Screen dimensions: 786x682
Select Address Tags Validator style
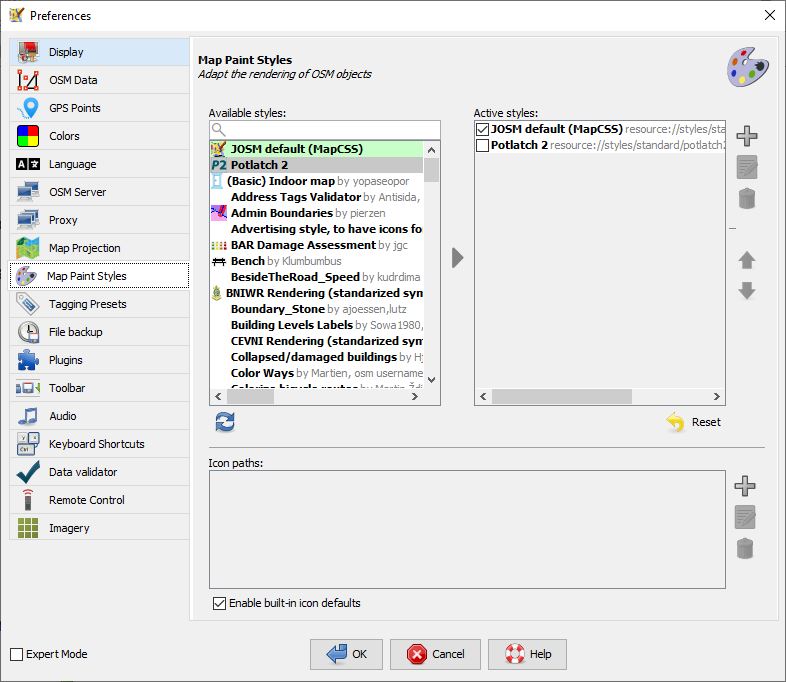pyautogui.click(x=317, y=197)
